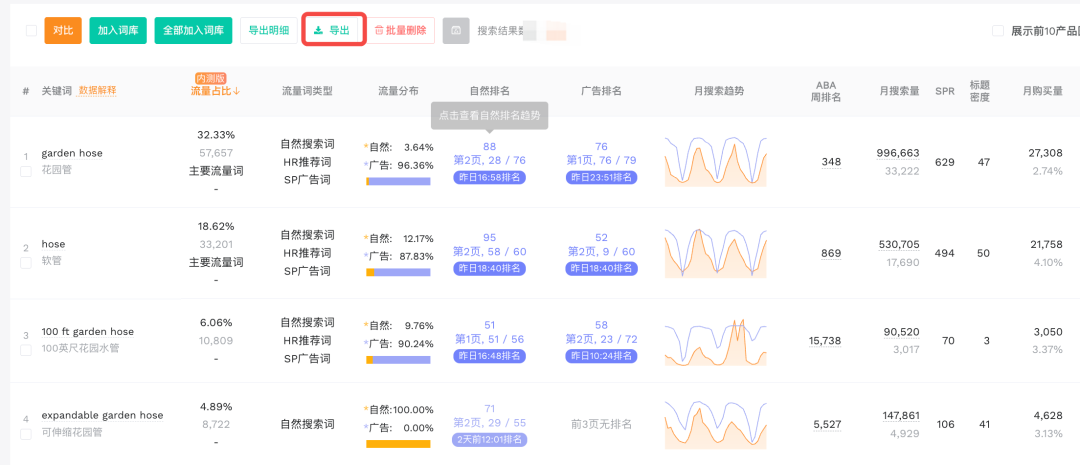Image resolution: width=1080 pixels, height=465 pixels.
Task: Click the orange 对比 button
Action: pyautogui.click(x=63, y=30)
